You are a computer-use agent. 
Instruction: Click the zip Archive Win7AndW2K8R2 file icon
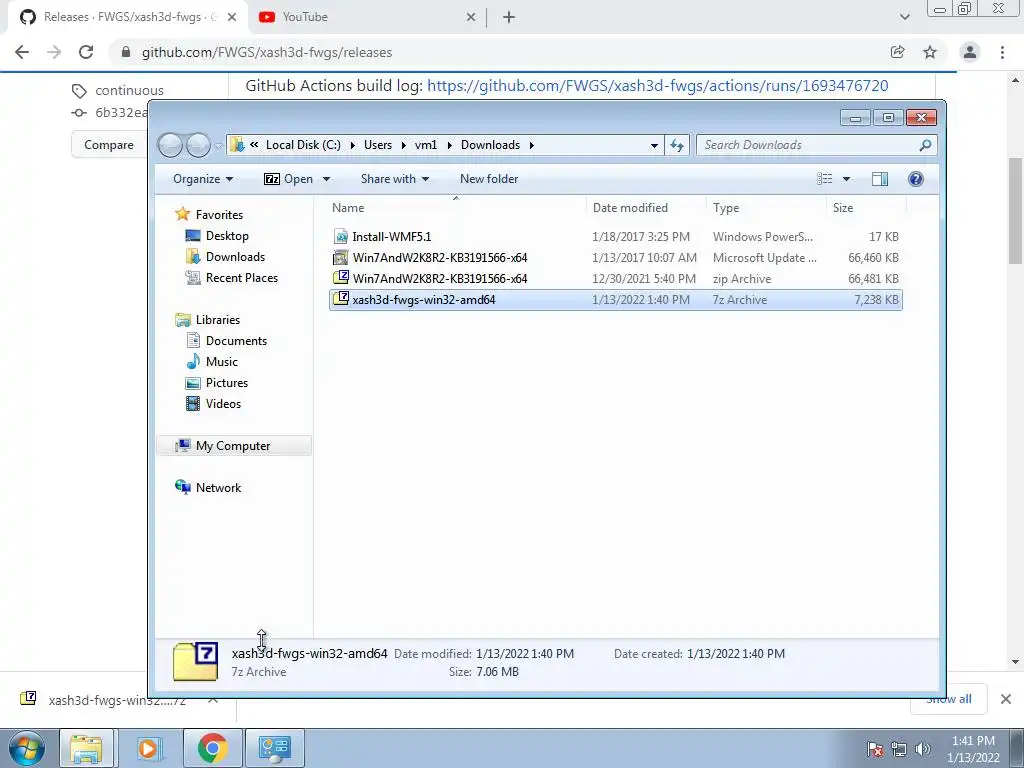point(340,278)
